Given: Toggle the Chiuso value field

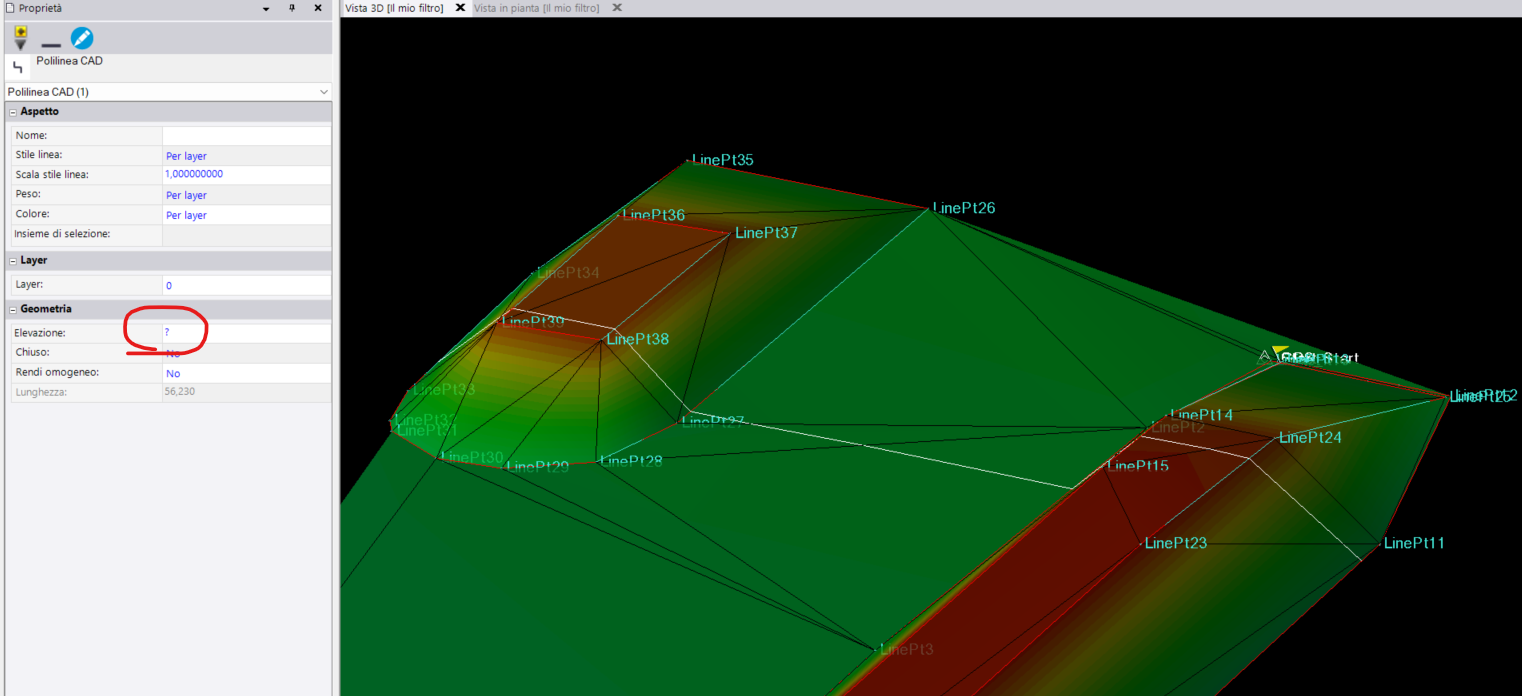Looking at the screenshot, I should click(246, 353).
